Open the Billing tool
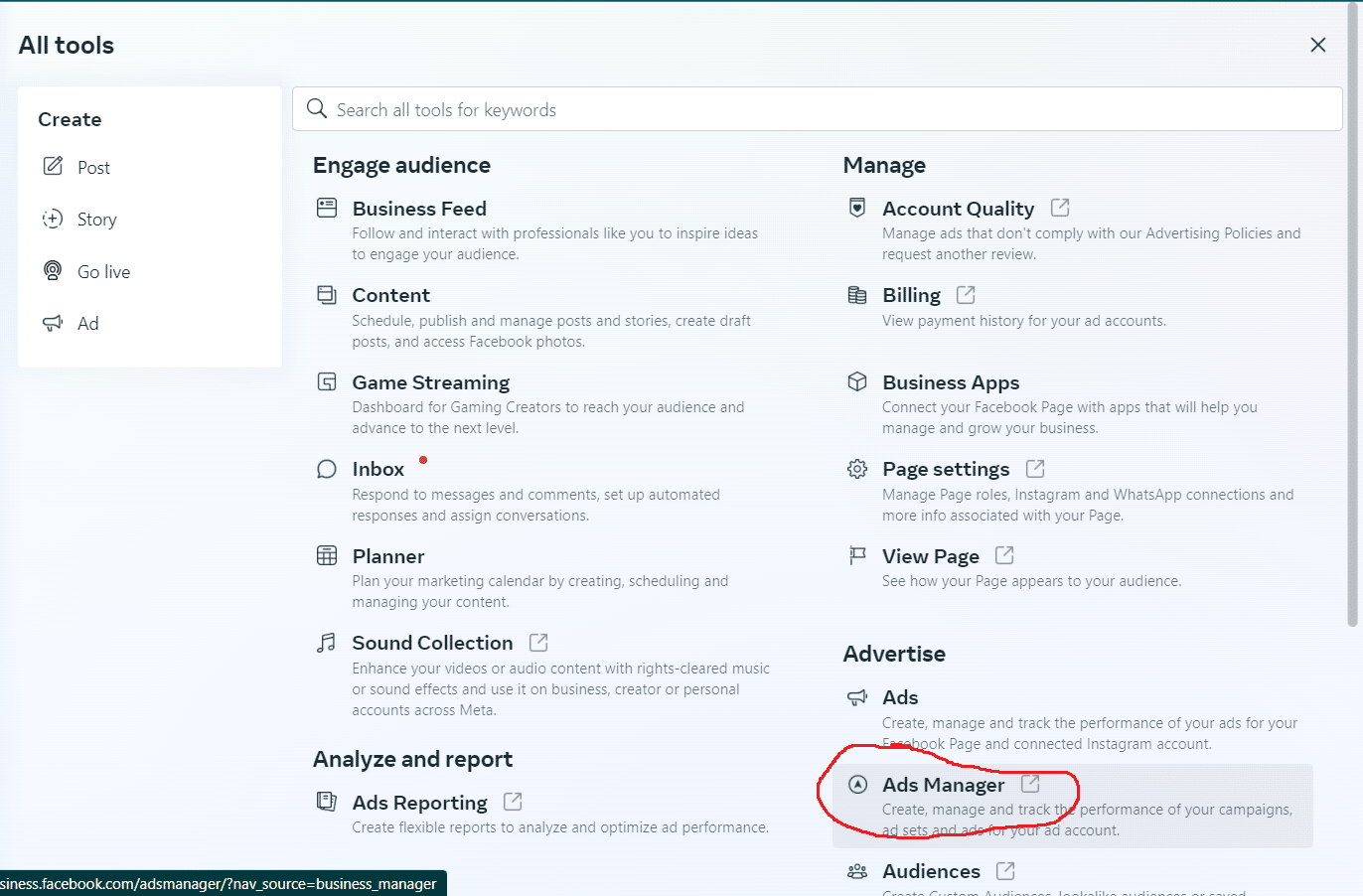This screenshot has width=1363, height=896. [911, 295]
